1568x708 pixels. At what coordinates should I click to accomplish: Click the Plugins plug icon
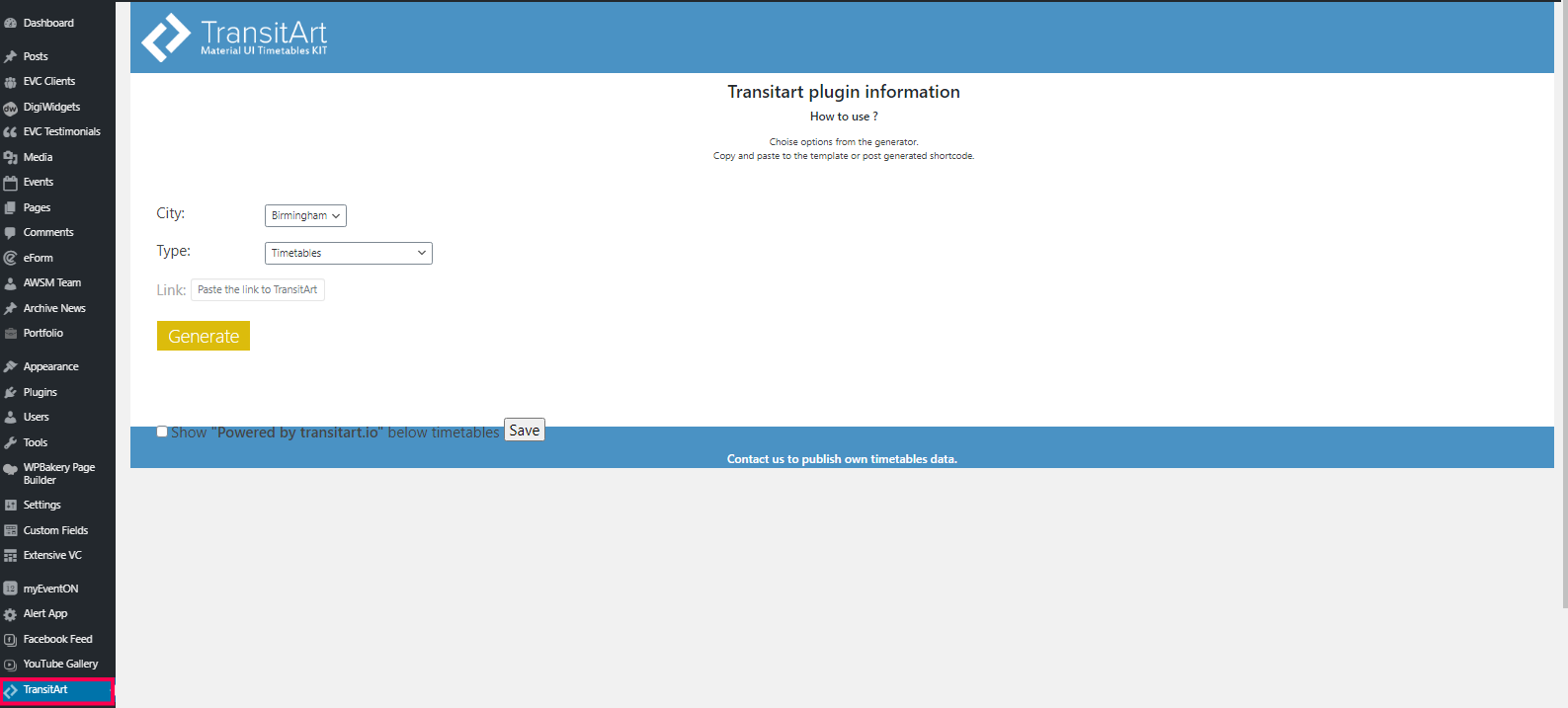(x=11, y=393)
